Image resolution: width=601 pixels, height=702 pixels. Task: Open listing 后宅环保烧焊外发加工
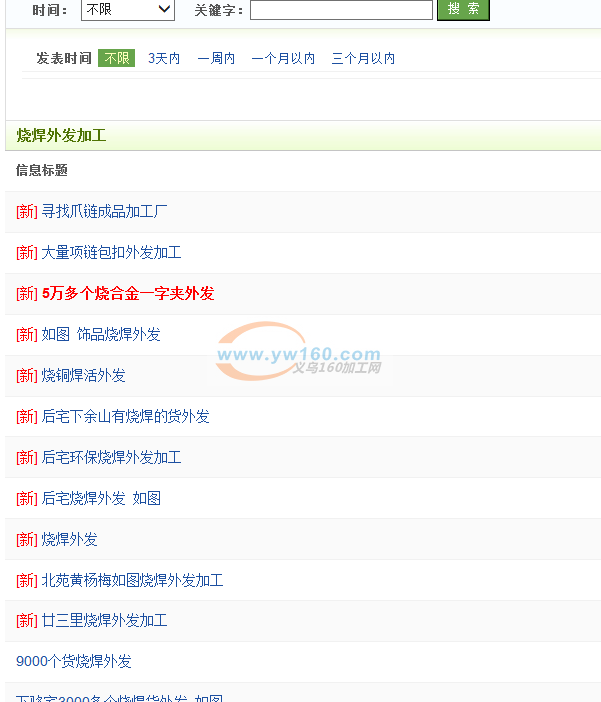click(111, 458)
